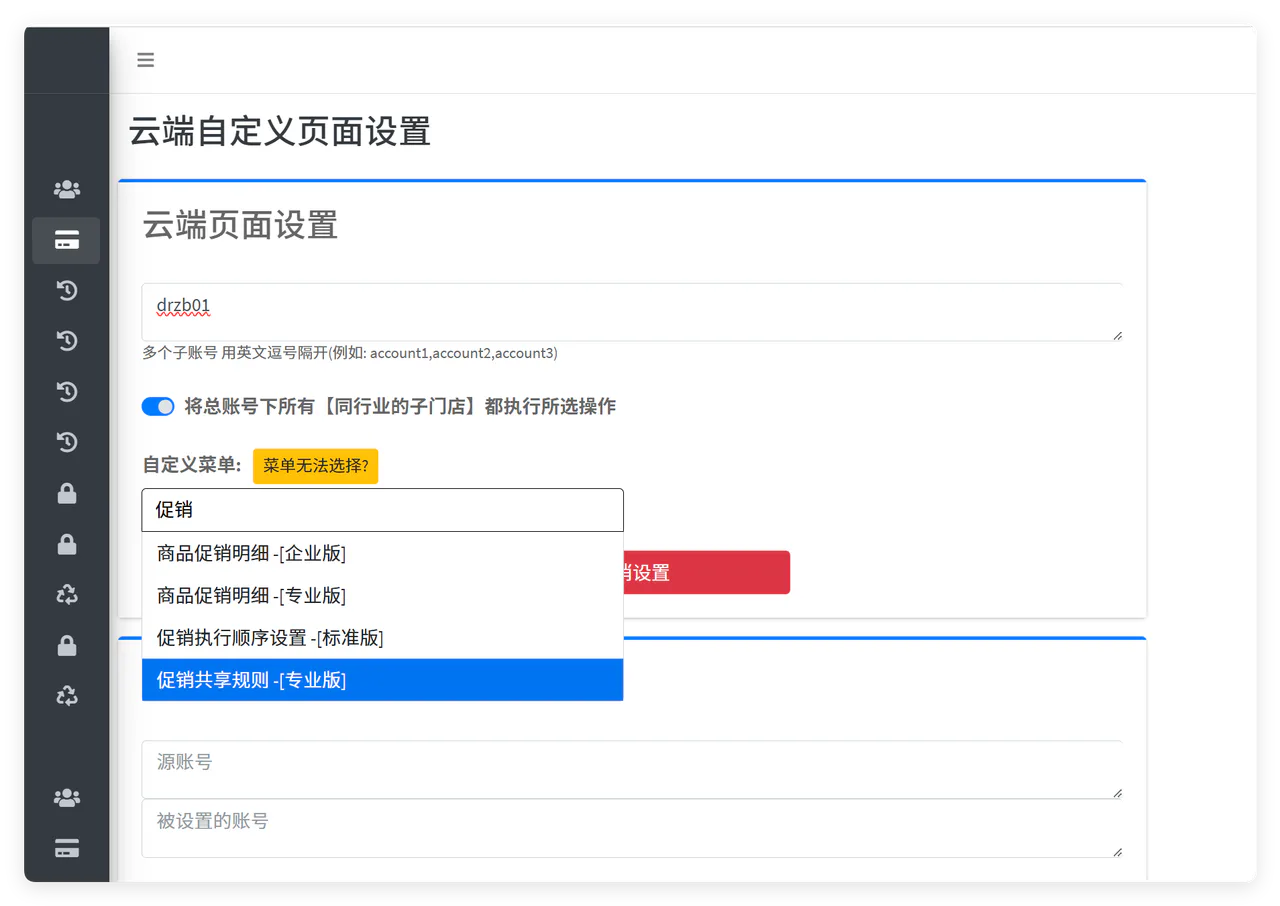
Task: Click the 云端自定义页面设置 page title
Action: [280, 132]
